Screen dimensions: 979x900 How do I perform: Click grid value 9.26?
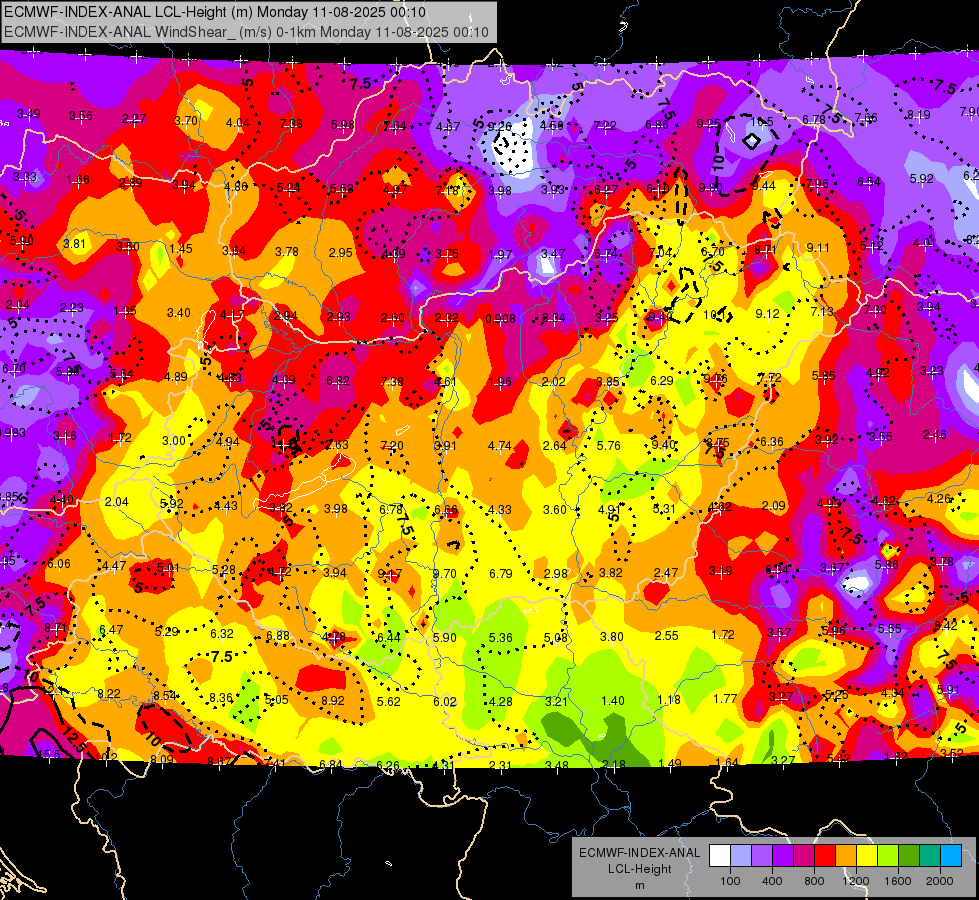point(499,126)
